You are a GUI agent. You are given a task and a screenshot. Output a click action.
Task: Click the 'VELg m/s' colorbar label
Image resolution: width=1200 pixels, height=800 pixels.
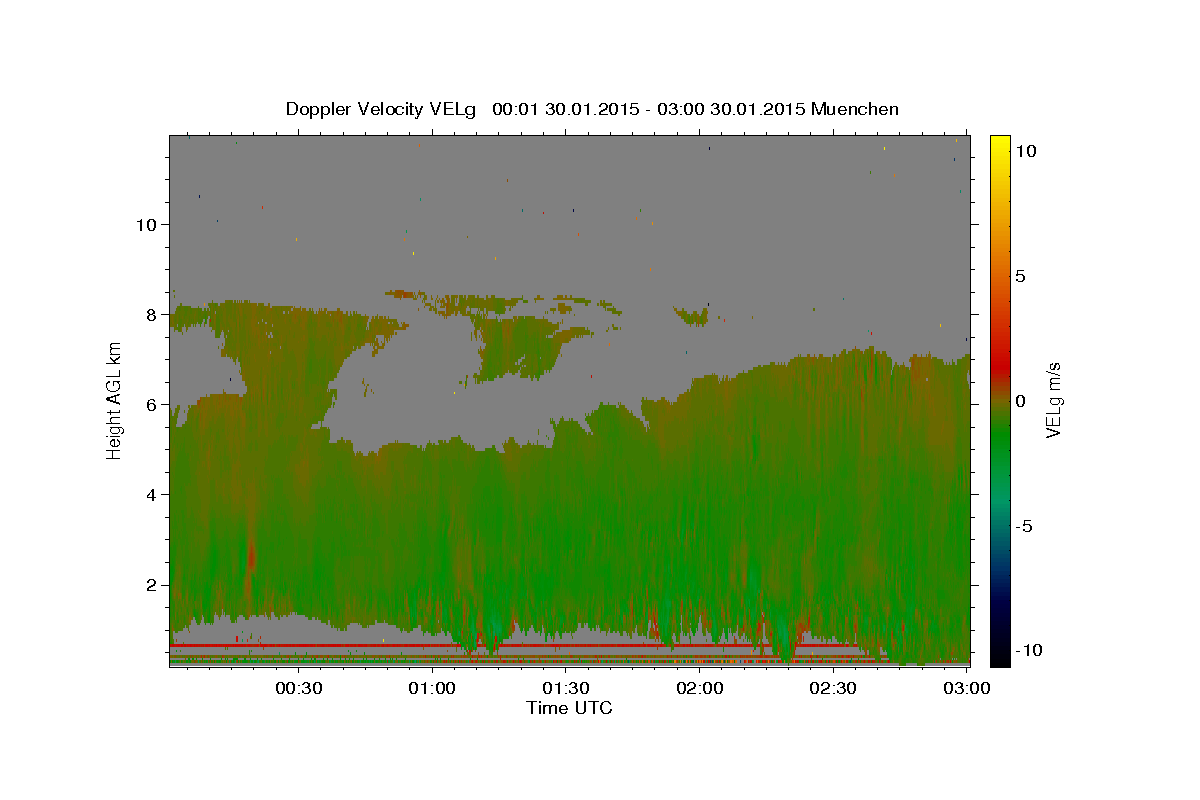point(1053,400)
